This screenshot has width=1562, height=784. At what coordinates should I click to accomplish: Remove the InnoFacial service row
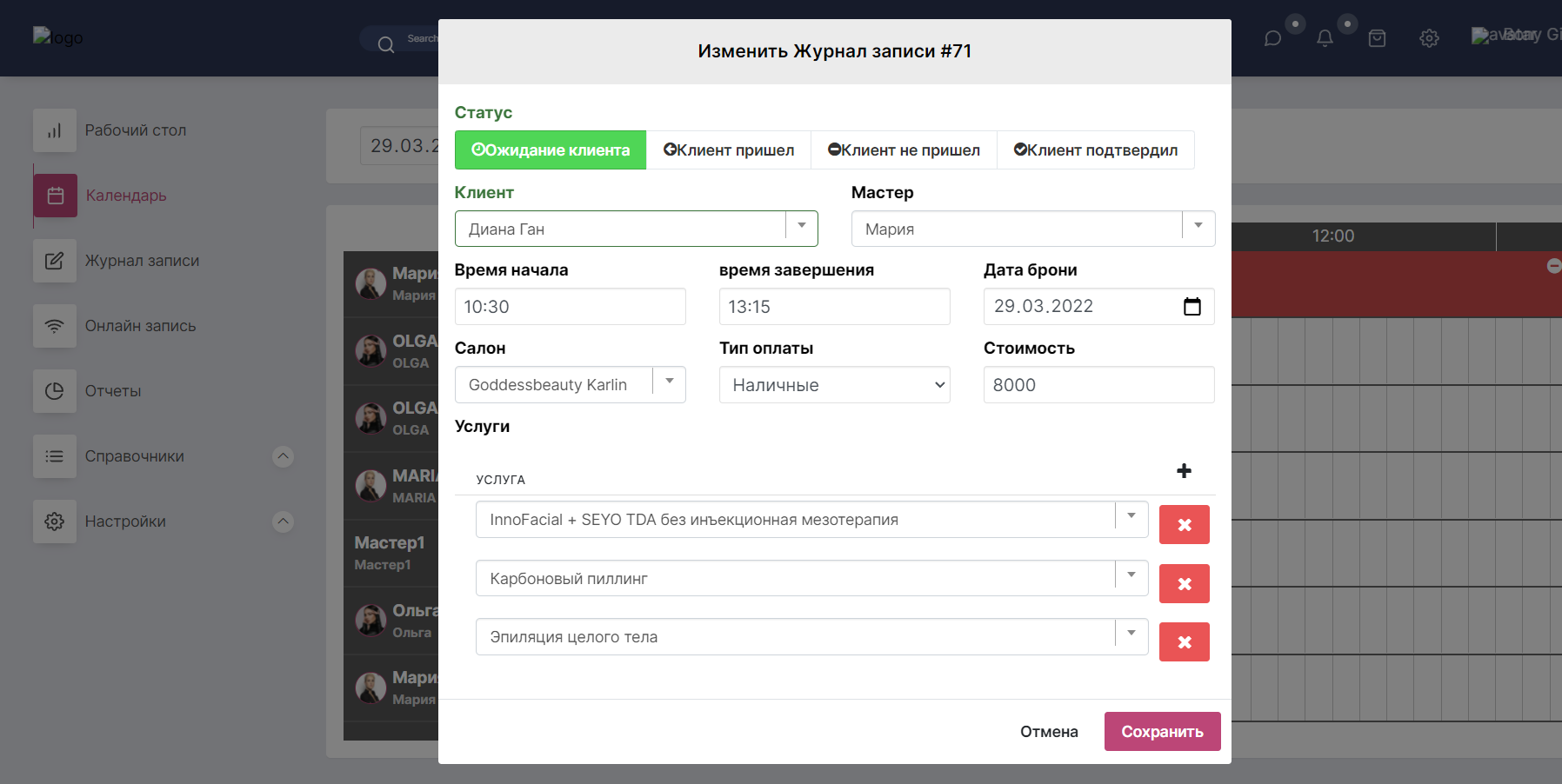coord(1184,525)
